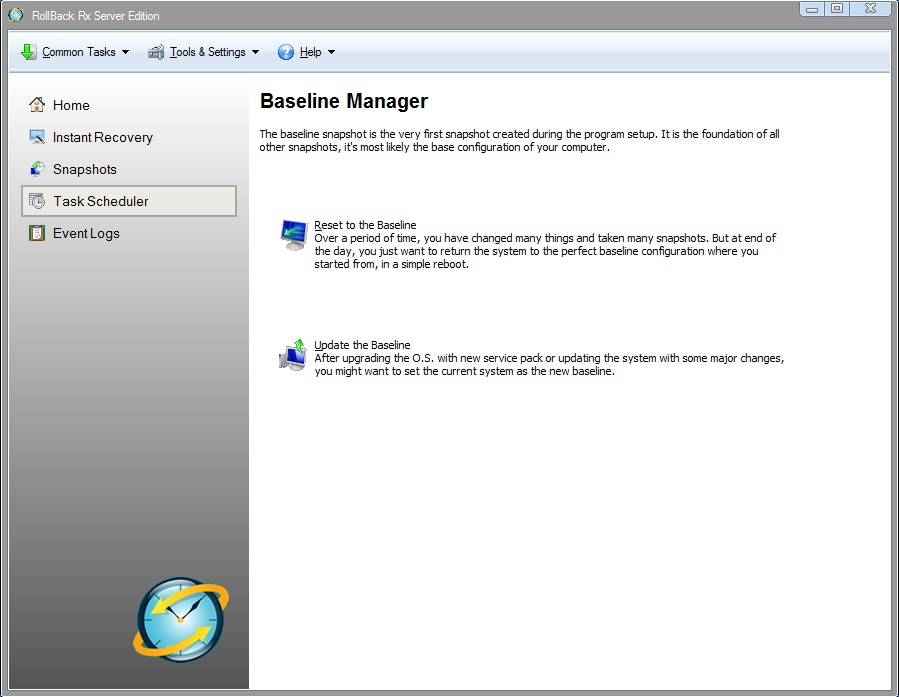Click the RollBack Rx title bar app icon
Image resolution: width=899 pixels, height=697 pixels.
[16, 15]
